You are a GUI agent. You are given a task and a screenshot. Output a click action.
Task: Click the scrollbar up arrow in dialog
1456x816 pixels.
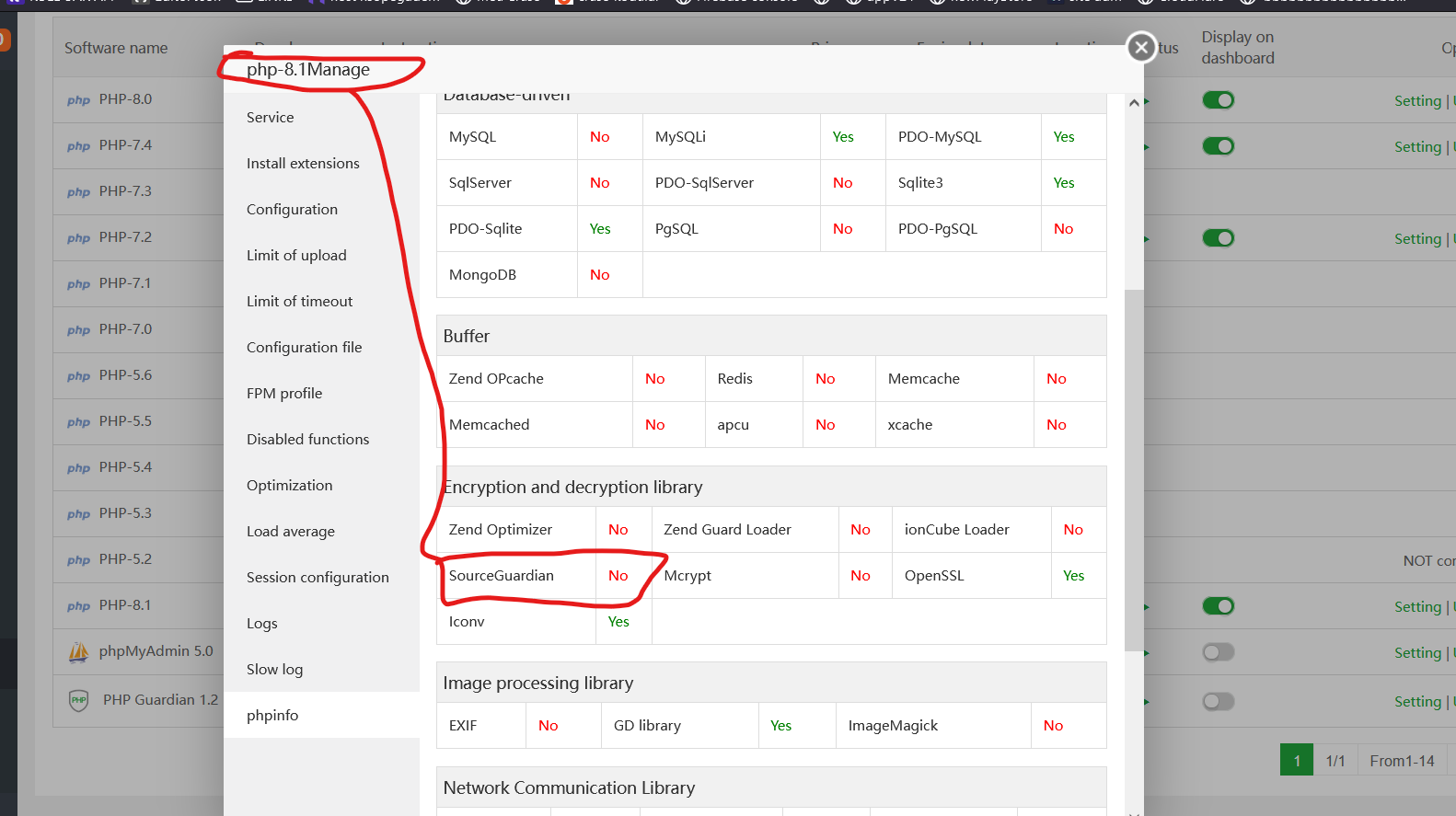tap(1134, 102)
